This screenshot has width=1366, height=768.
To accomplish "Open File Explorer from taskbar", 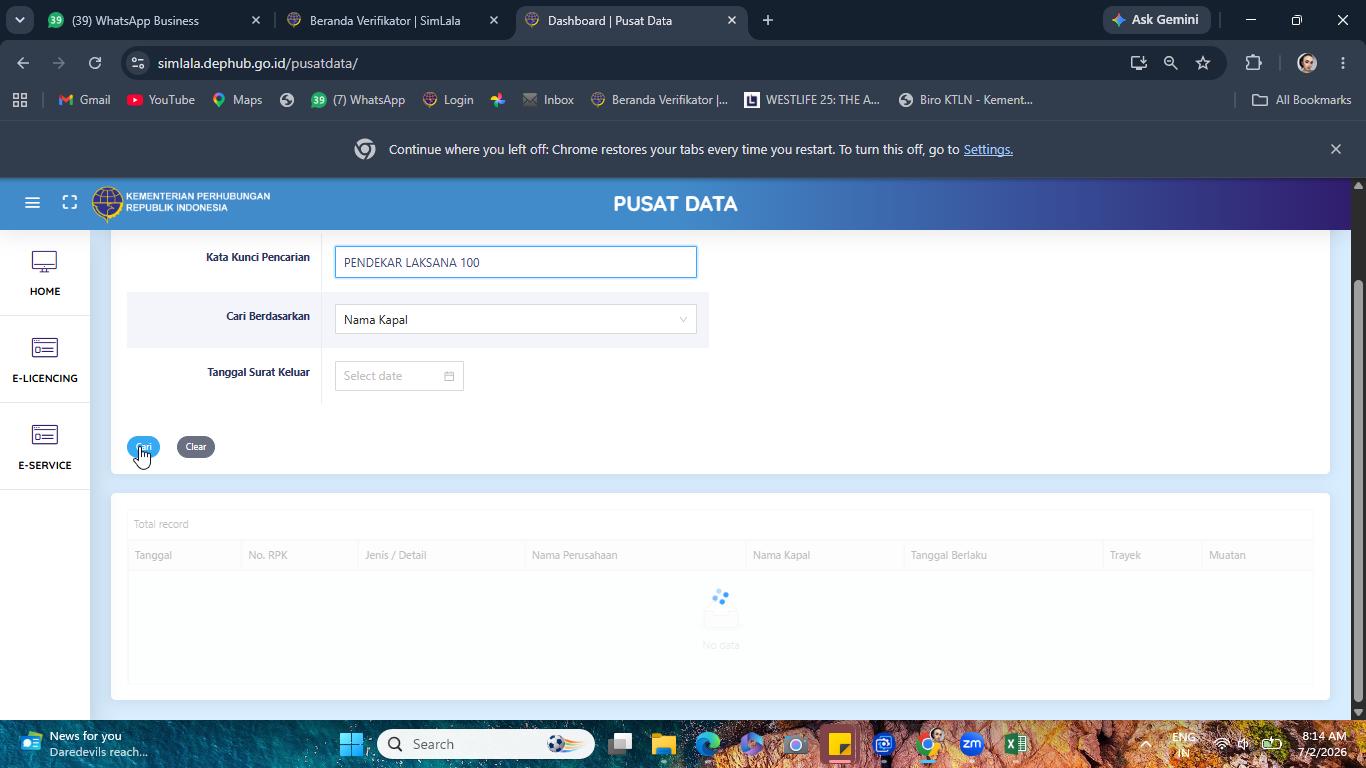I will click(x=664, y=744).
